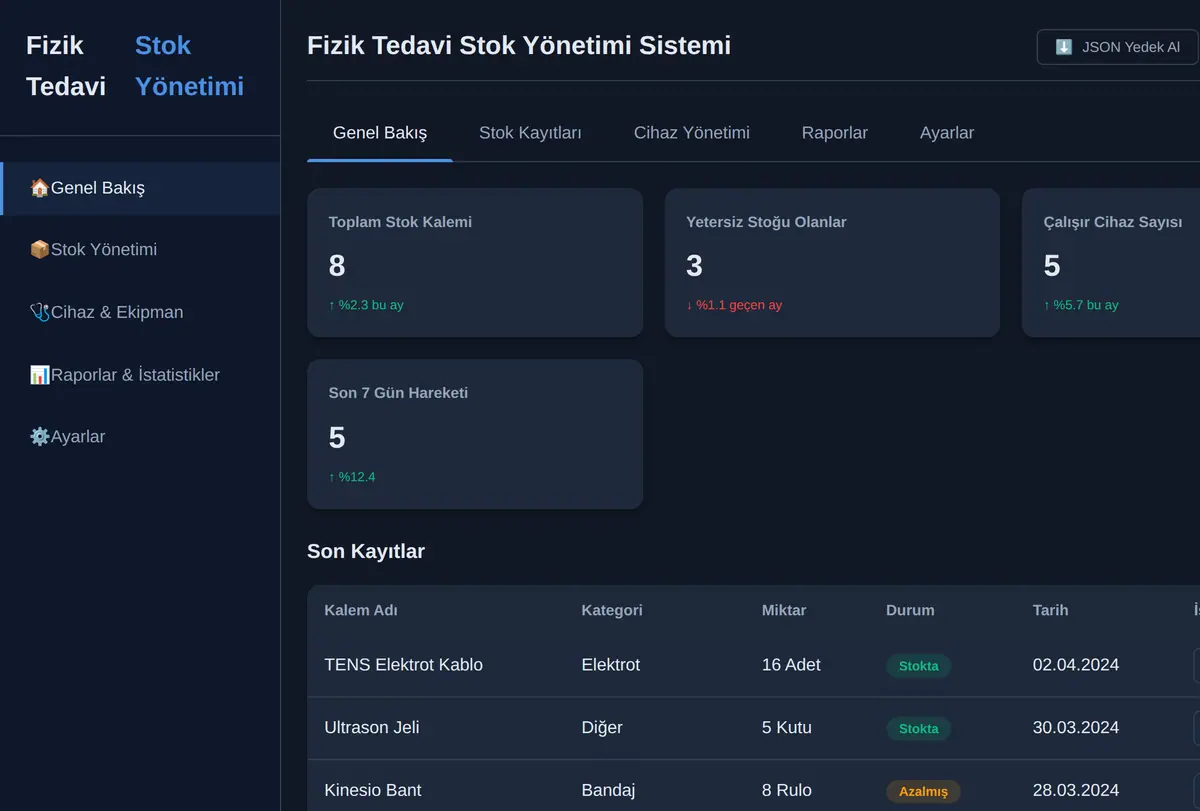Open Genel Bakış in the sidebar

click(140, 188)
